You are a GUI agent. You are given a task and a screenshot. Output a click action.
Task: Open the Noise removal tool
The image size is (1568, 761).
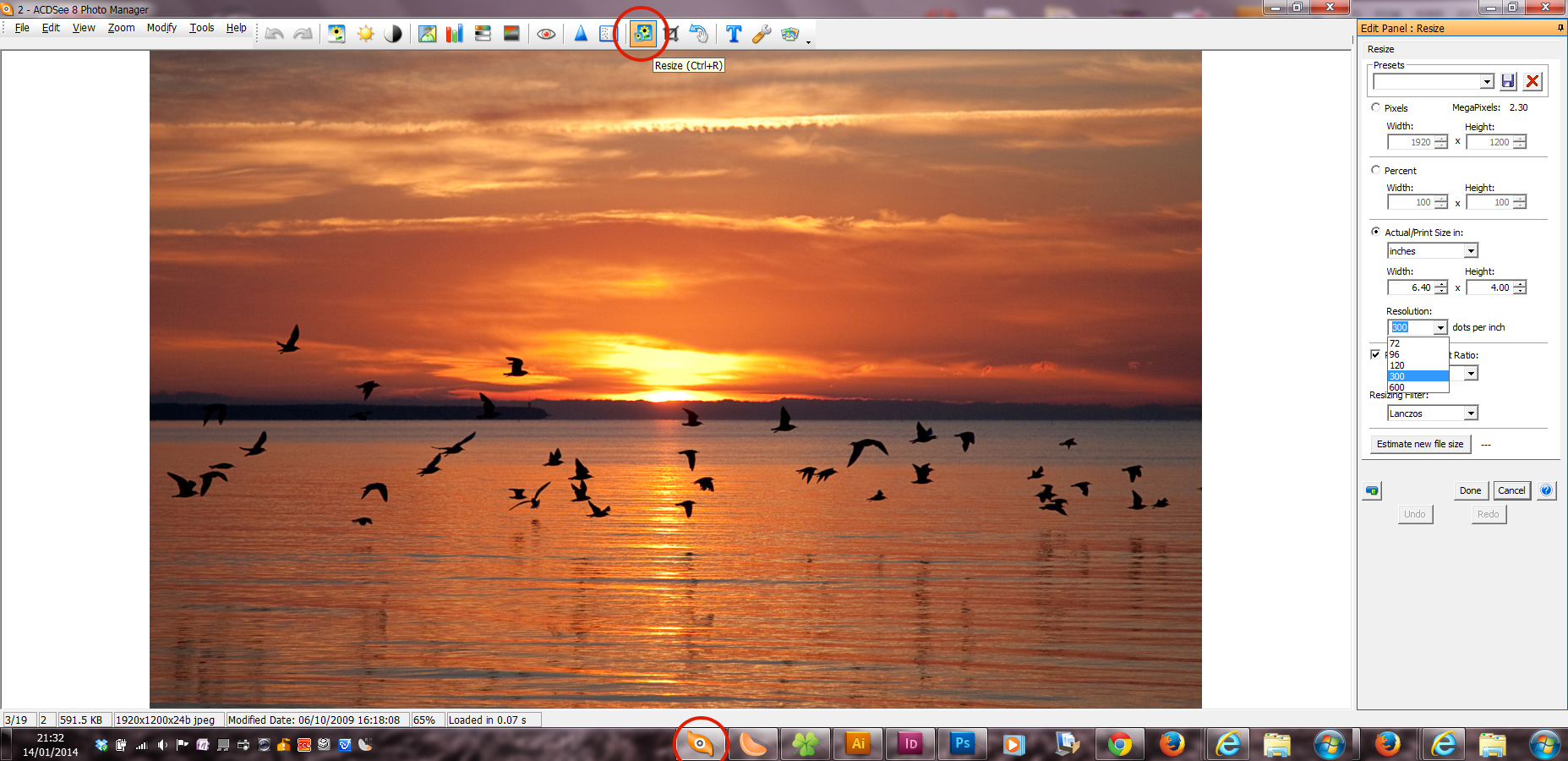[x=608, y=34]
